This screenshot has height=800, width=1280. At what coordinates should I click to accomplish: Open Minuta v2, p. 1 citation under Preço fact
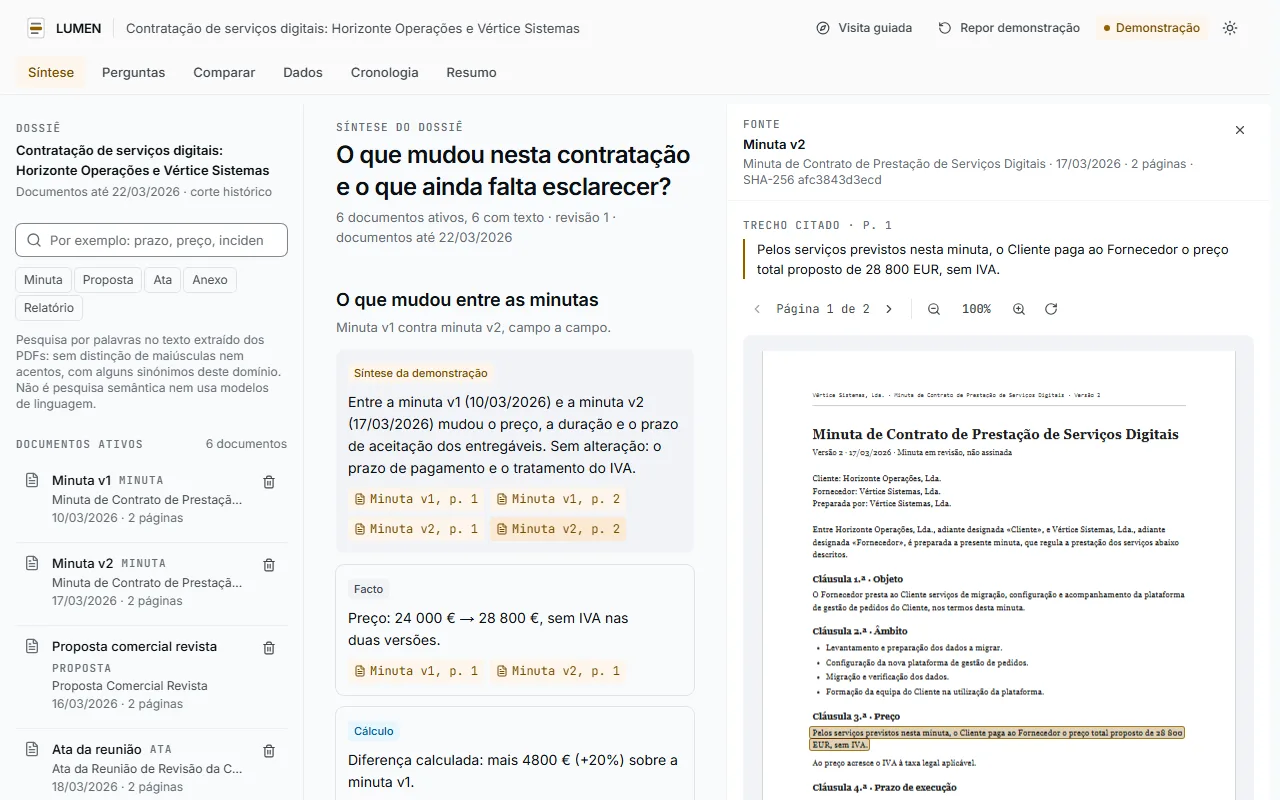558,671
